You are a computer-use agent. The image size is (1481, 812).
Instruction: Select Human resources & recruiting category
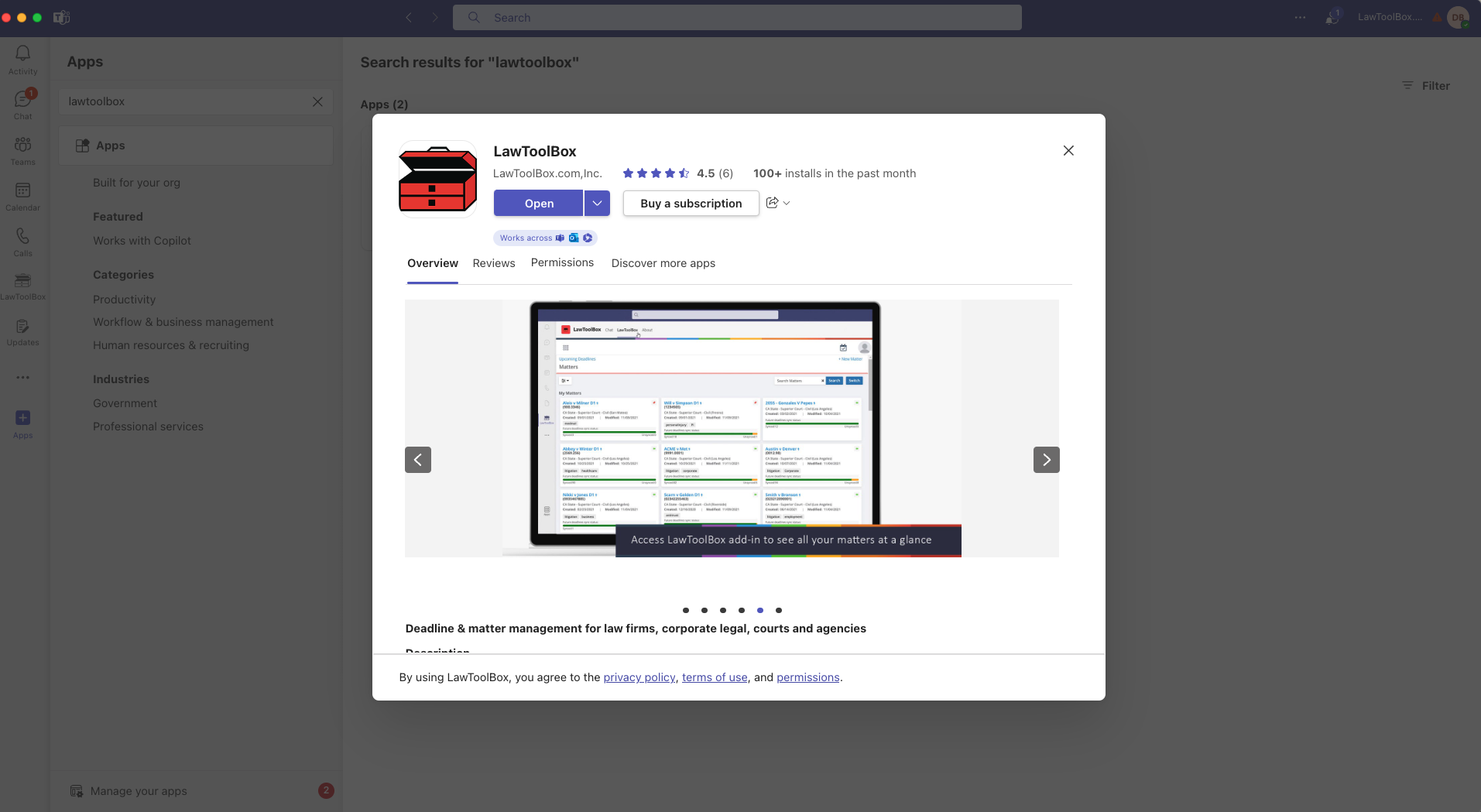click(x=171, y=345)
